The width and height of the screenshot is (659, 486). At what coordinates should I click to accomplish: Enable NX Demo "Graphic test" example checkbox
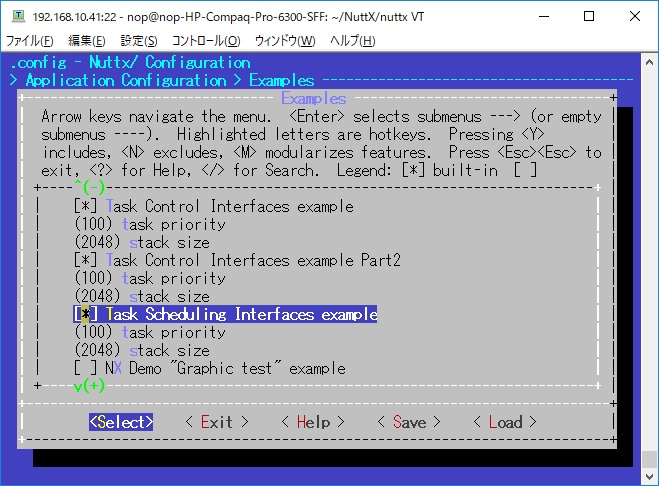[85, 368]
